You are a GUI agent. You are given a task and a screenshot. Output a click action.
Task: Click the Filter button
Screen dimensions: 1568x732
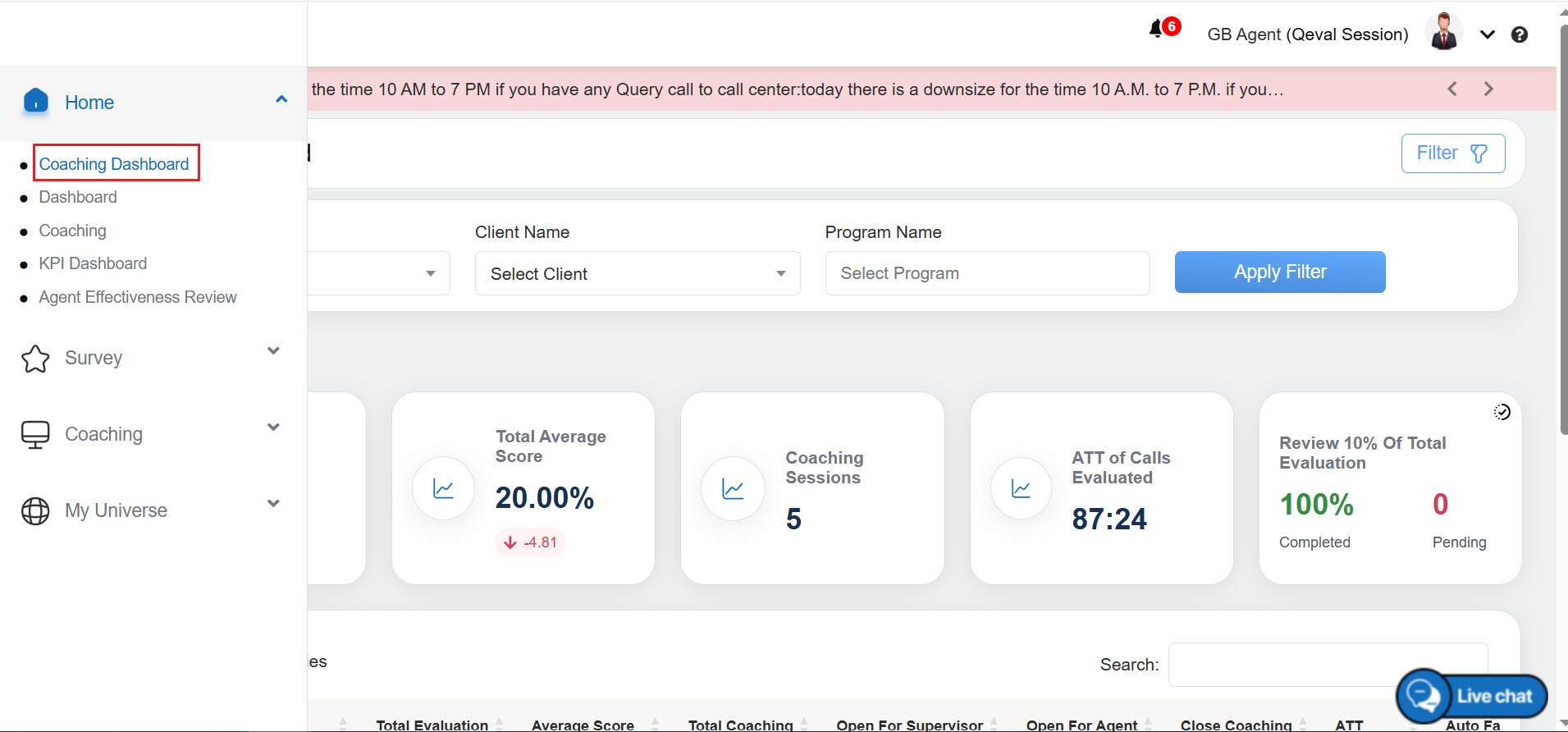tap(1452, 153)
